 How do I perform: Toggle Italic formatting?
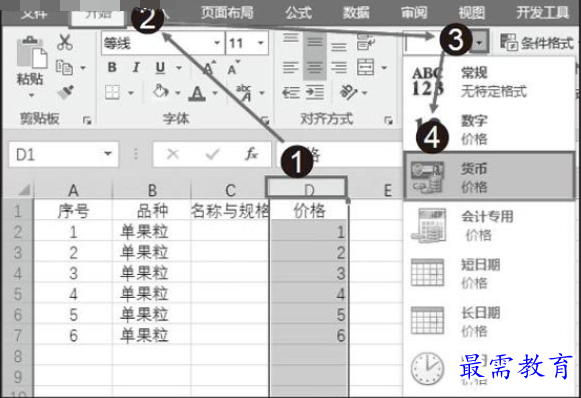(136, 67)
